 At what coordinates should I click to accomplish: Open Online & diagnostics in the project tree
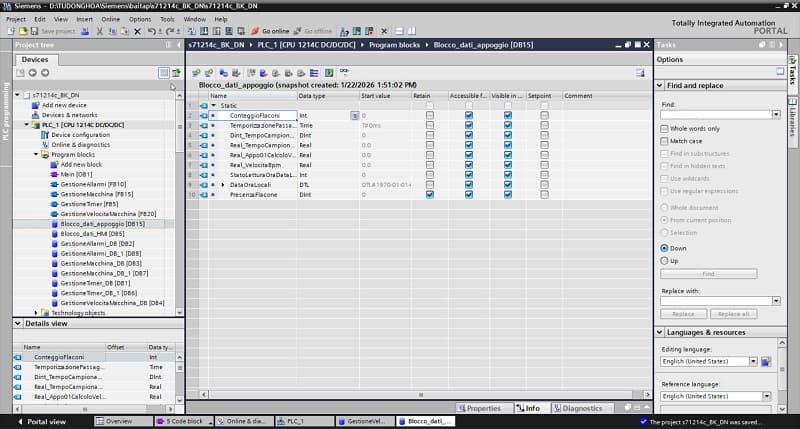[81, 144]
